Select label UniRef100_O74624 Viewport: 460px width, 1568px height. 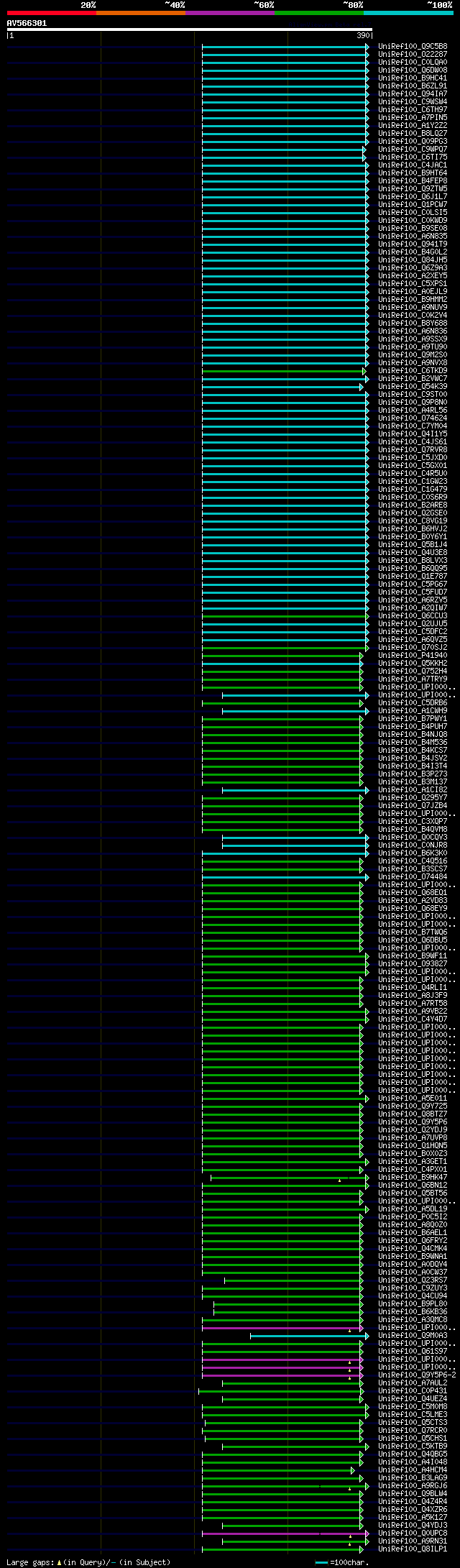[x=413, y=418]
